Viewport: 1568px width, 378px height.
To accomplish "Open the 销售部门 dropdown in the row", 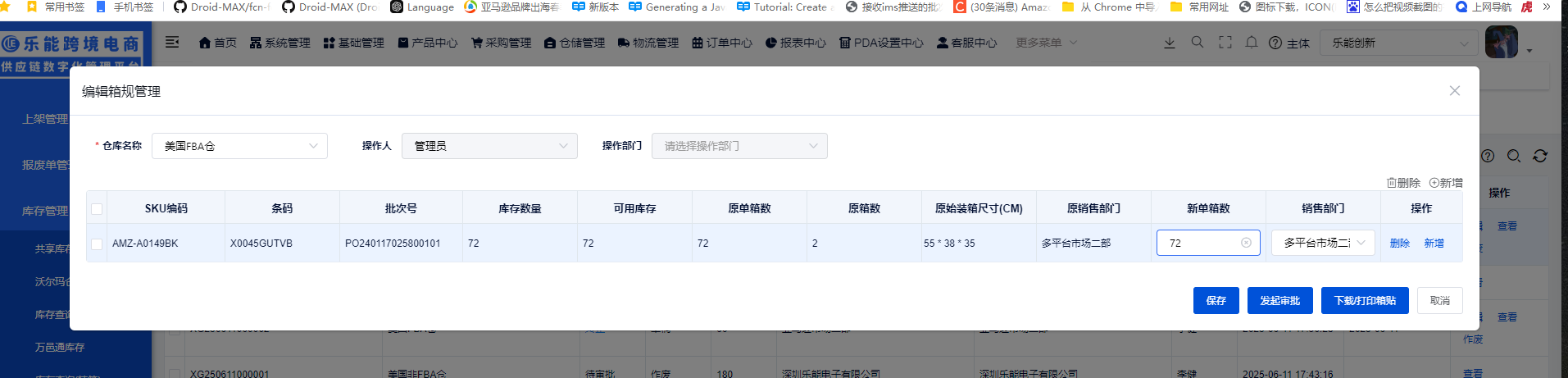I will 1323,243.
